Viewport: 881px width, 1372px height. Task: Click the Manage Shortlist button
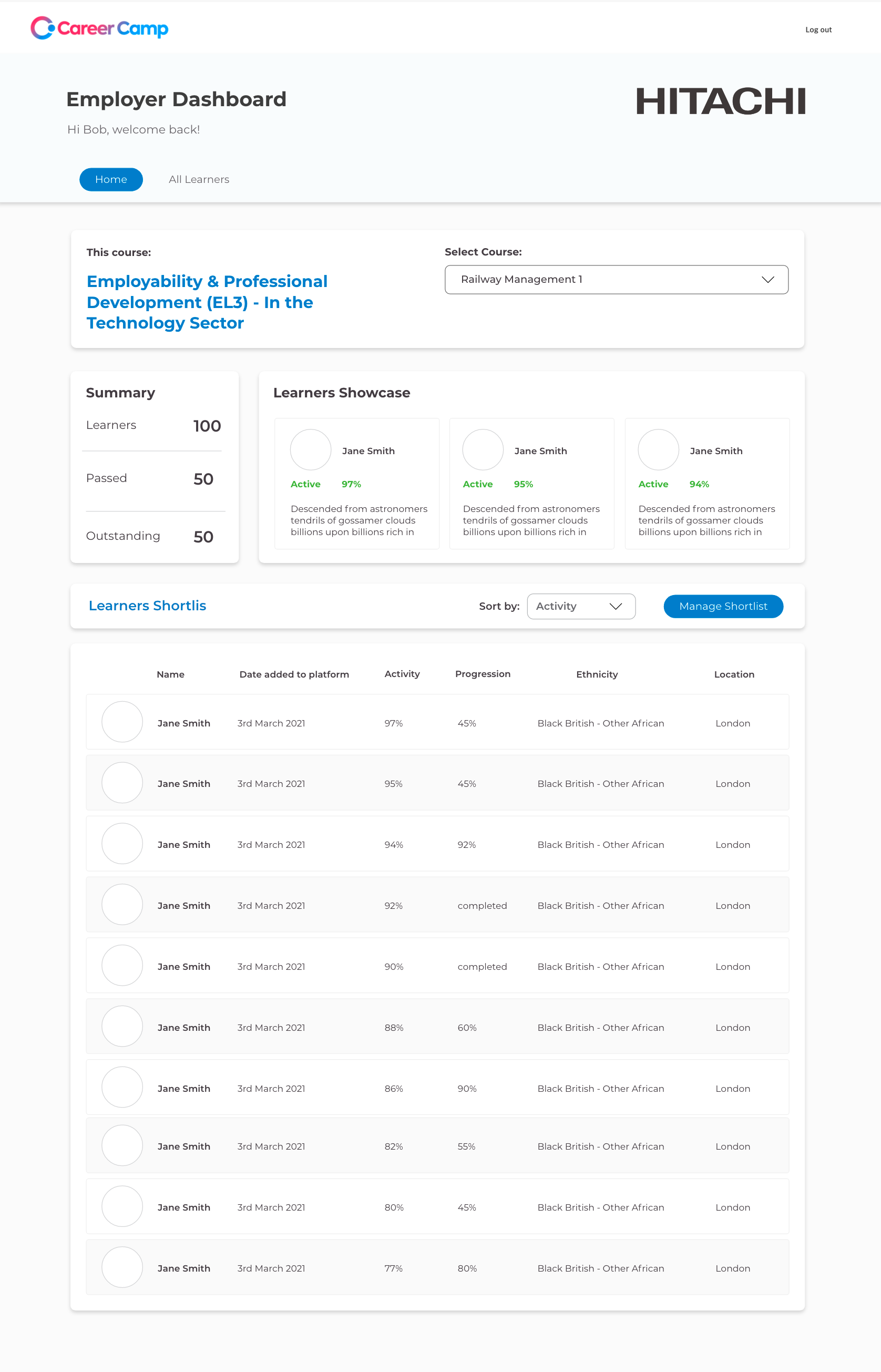(723, 606)
